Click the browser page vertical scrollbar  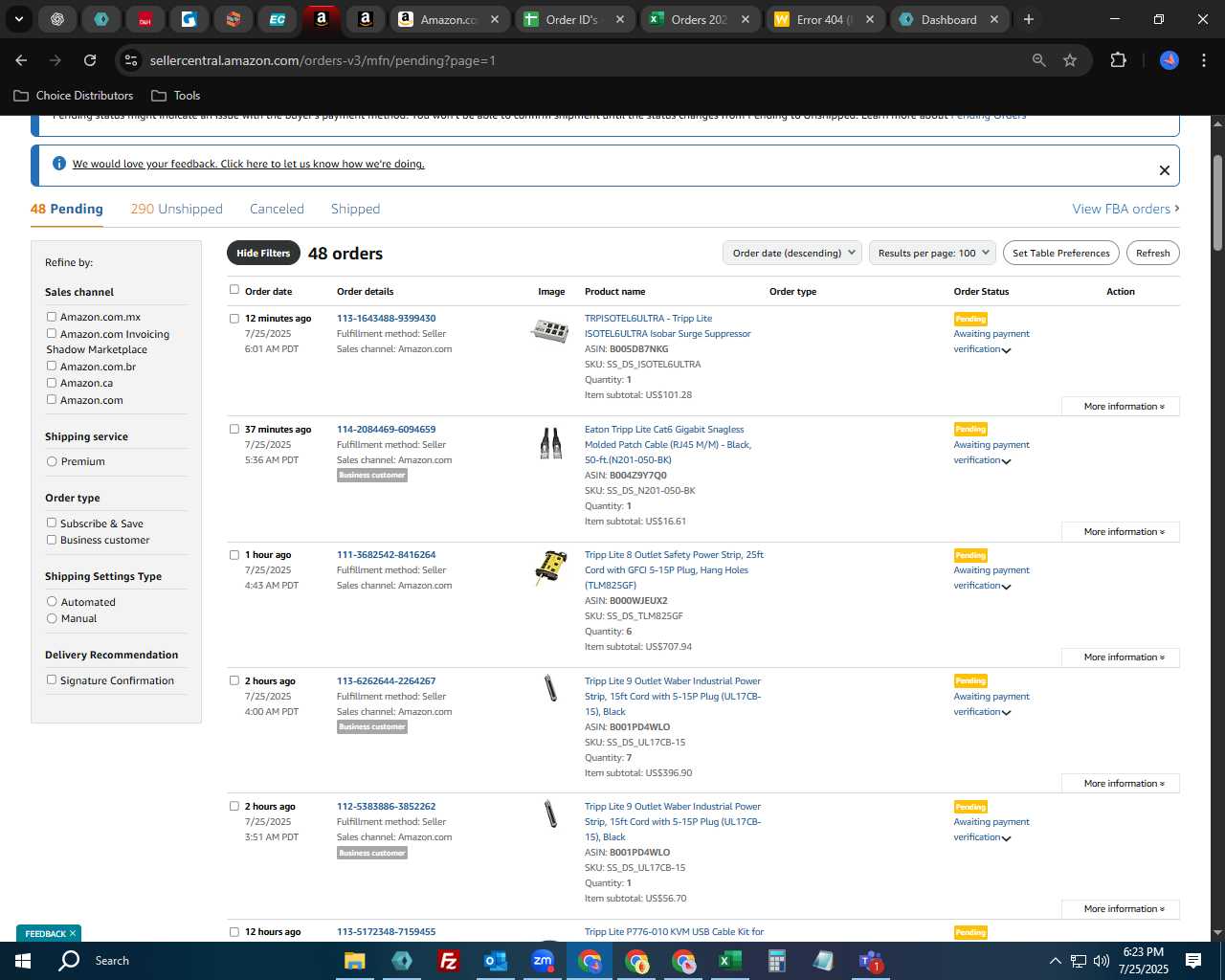tap(1217, 203)
